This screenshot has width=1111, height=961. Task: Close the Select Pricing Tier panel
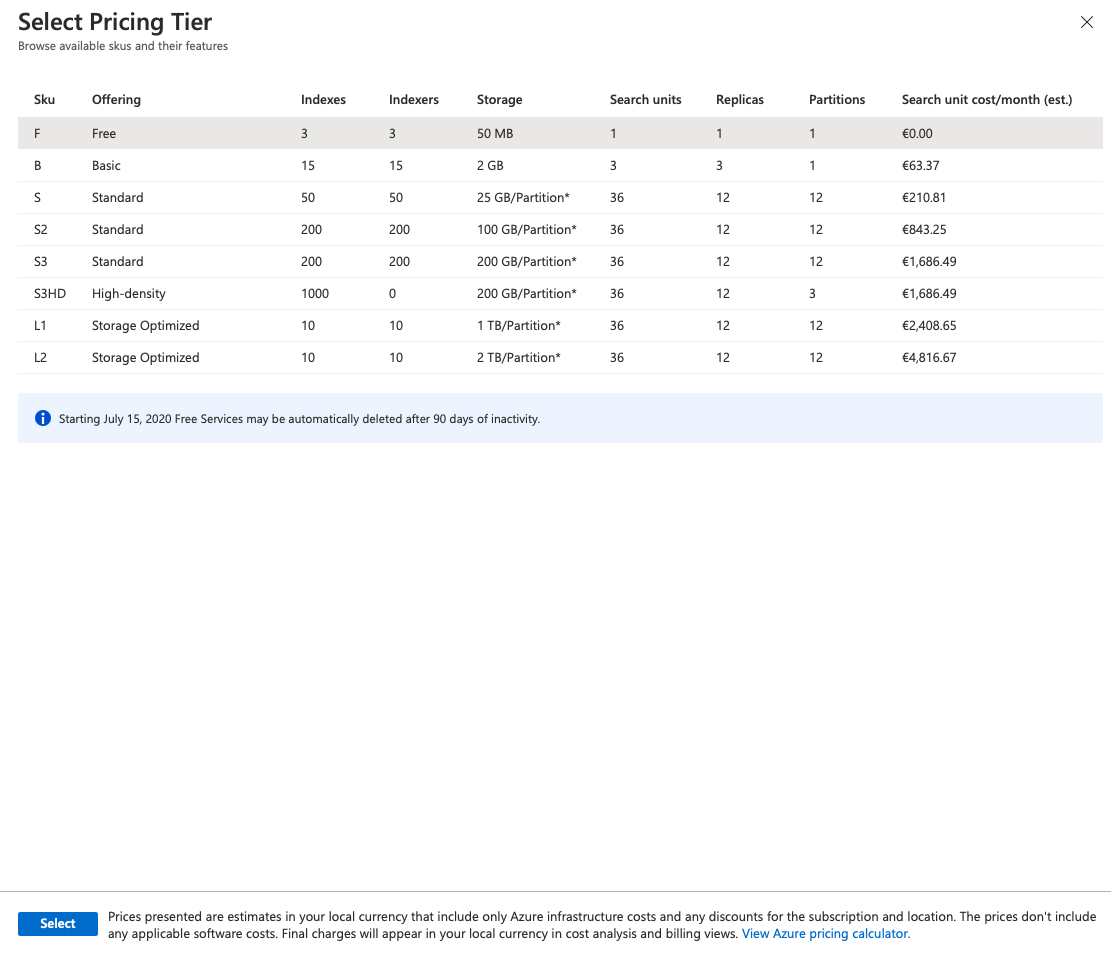[x=1087, y=23]
